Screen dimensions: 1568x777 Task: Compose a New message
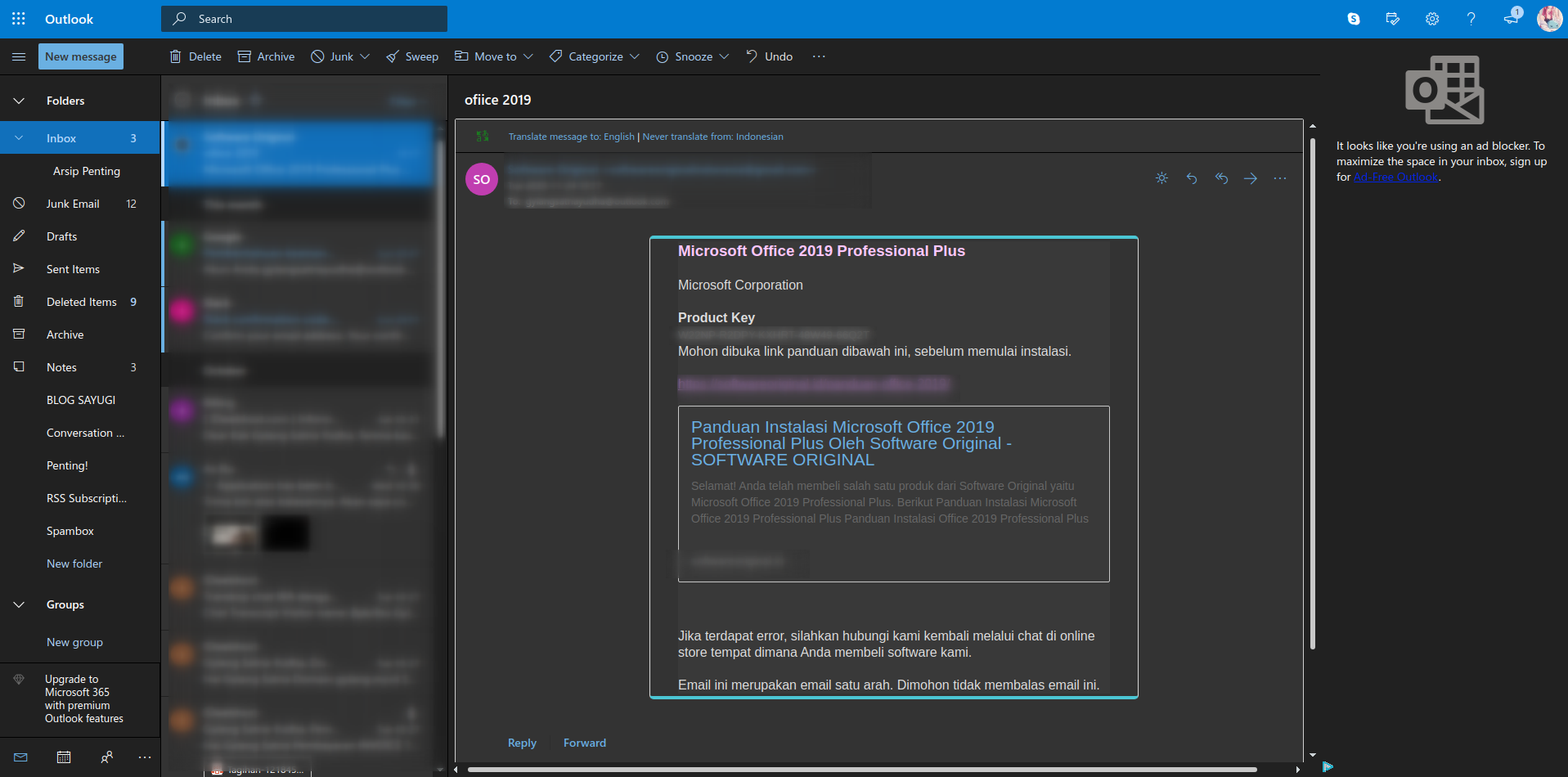coord(81,56)
